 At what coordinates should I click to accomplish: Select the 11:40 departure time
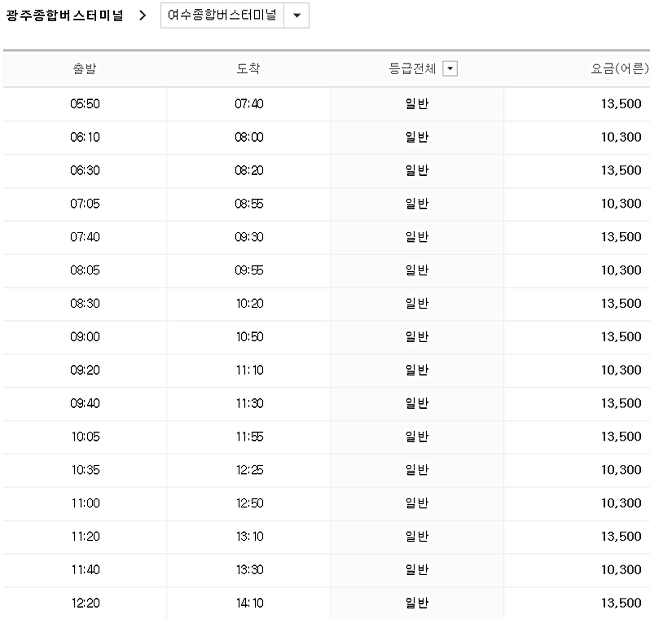click(85, 570)
